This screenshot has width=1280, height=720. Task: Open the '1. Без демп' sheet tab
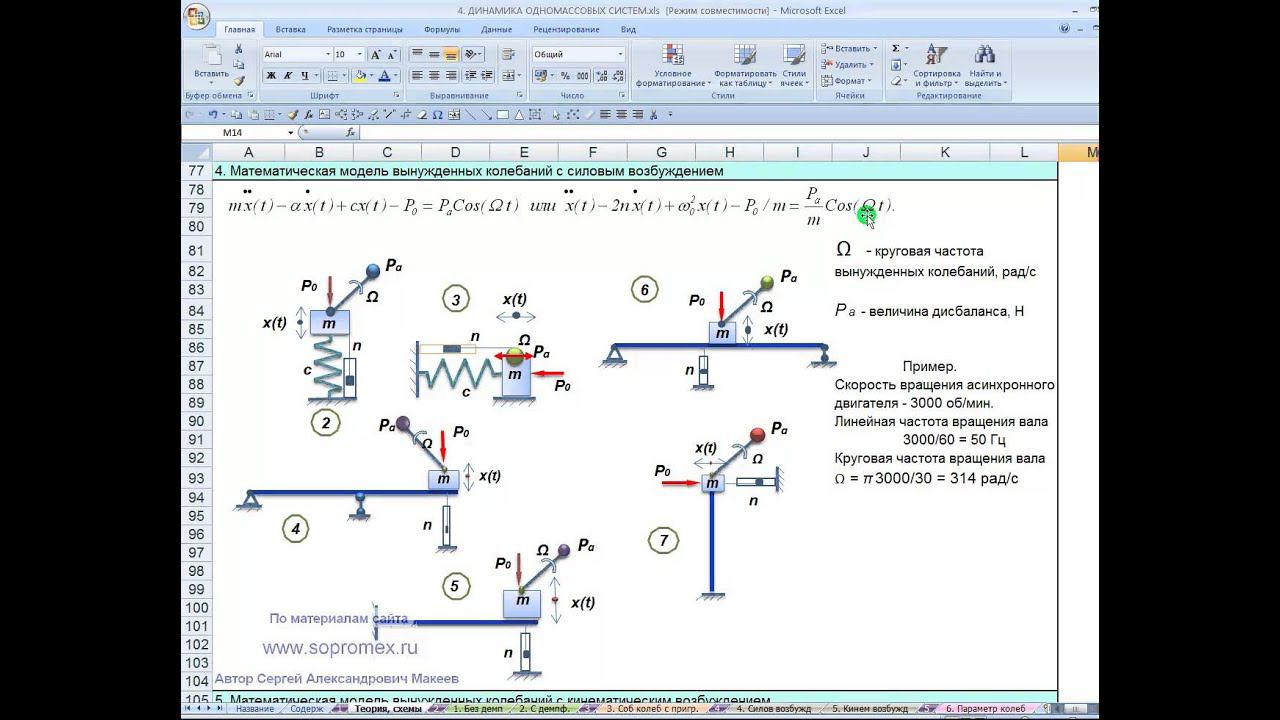click(x=477, y=708)
